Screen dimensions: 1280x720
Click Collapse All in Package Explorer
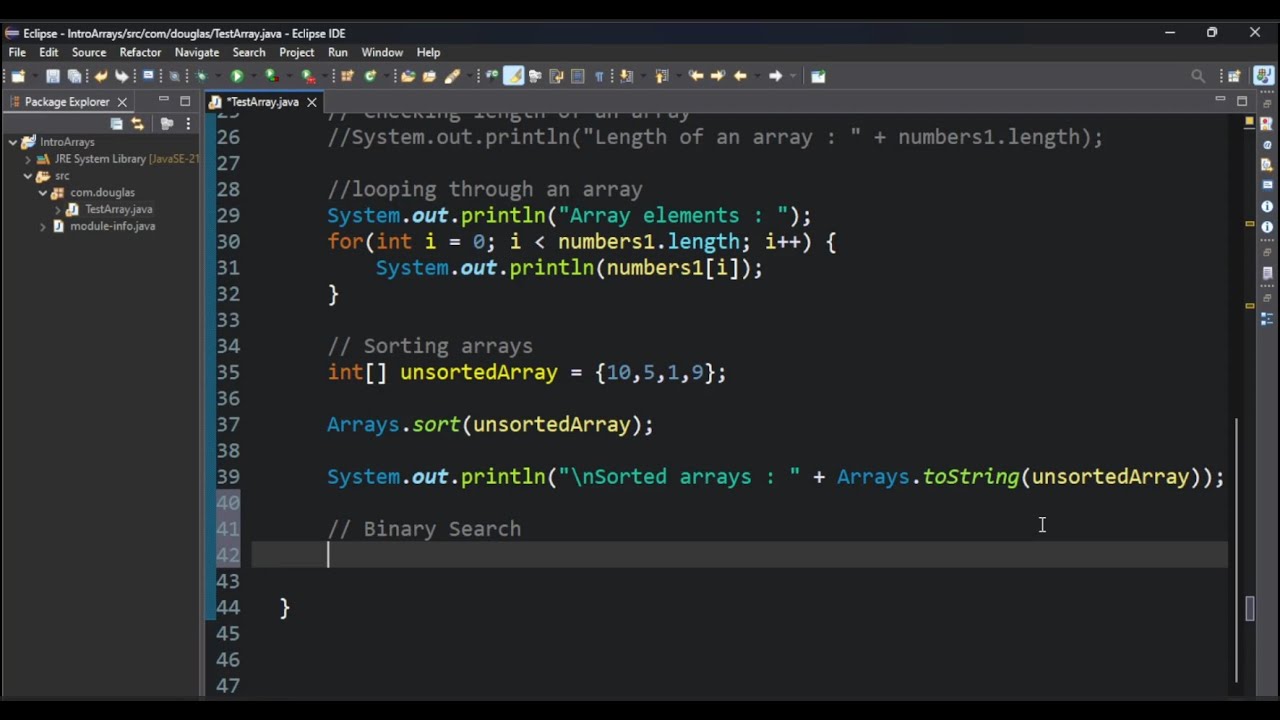click(117, 124)
